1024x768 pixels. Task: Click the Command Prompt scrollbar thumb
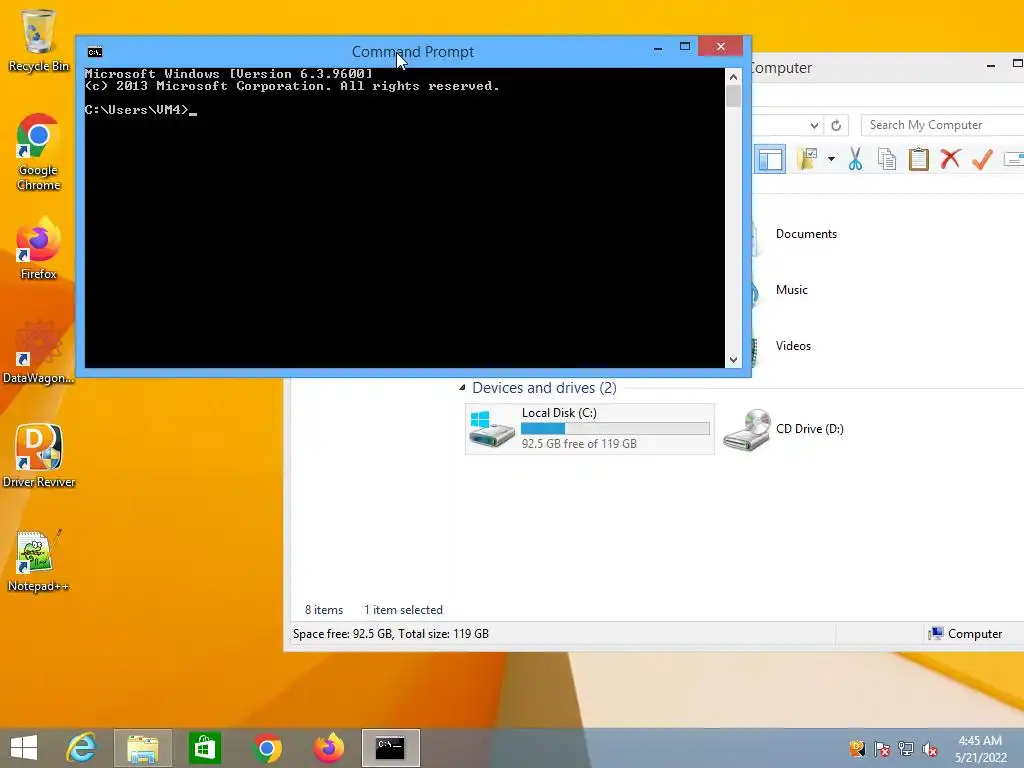pyautogui.click(x=733, y=96)
